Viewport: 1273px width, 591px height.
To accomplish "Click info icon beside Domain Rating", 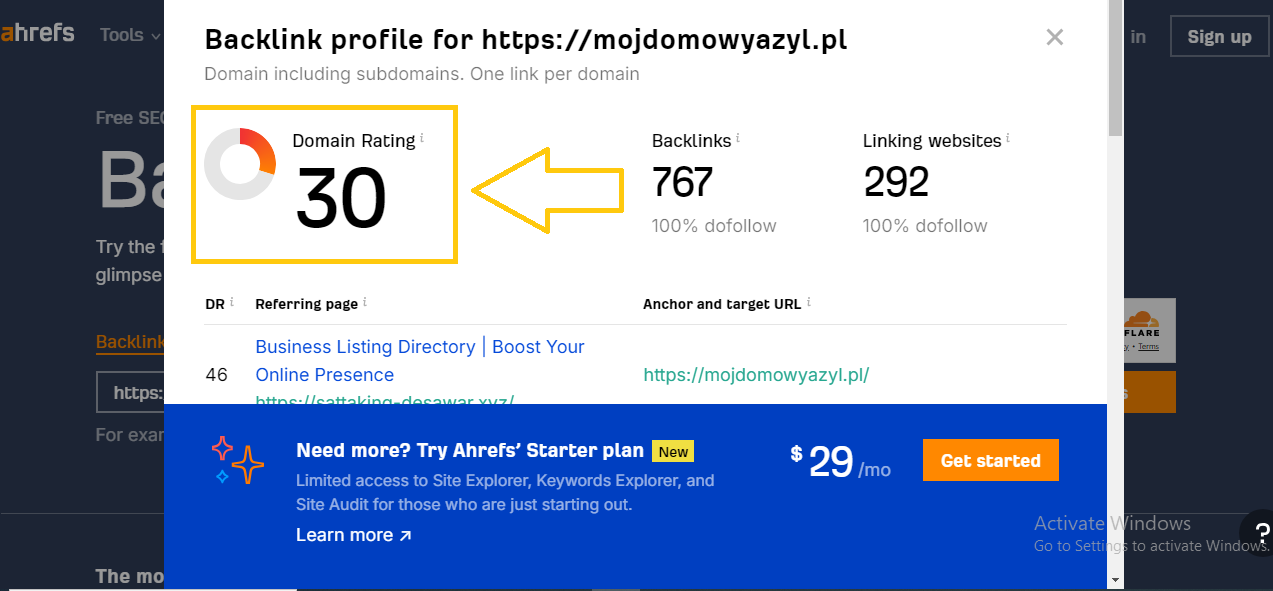I will click(422, 138).
